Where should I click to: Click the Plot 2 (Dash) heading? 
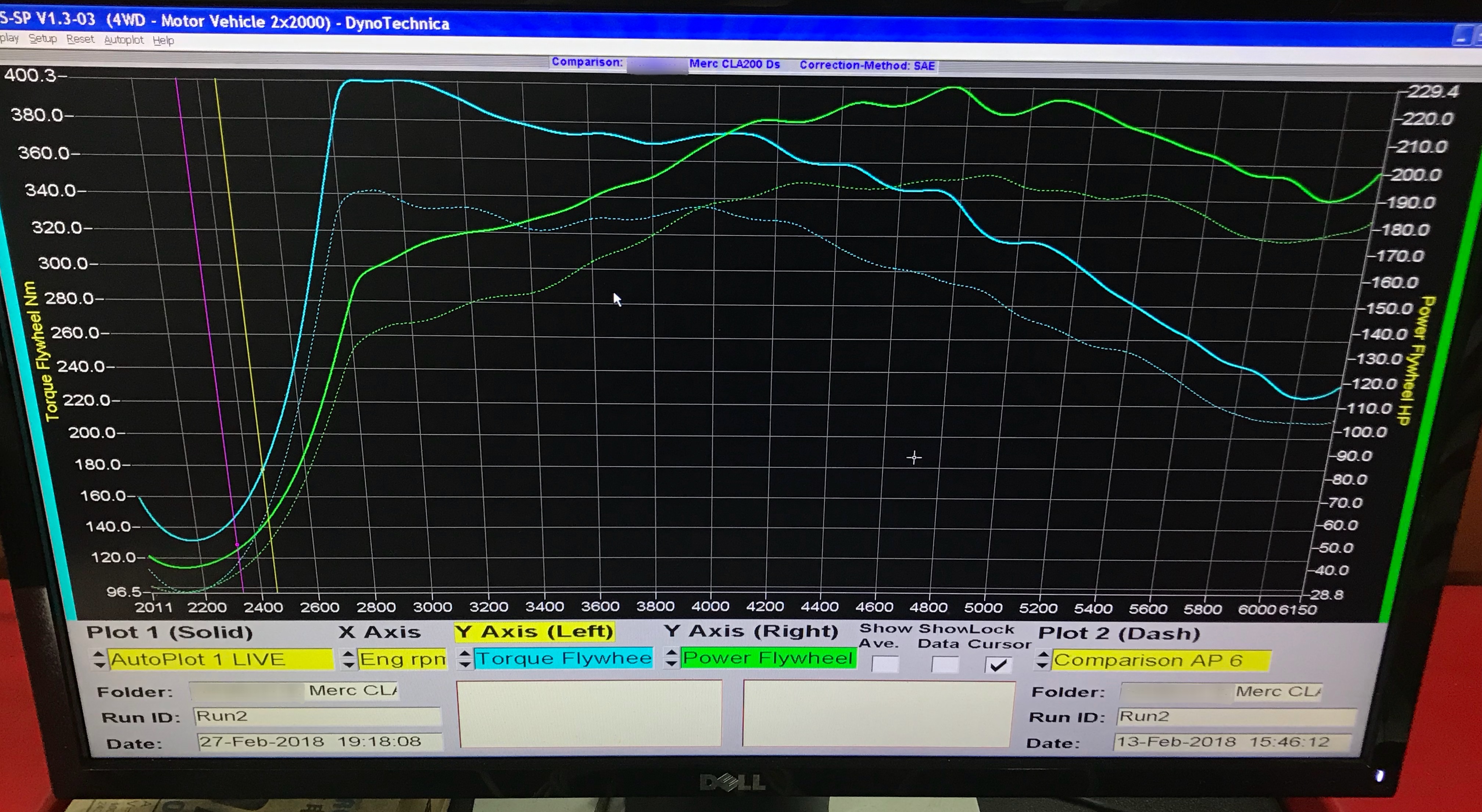(1119, 634)
